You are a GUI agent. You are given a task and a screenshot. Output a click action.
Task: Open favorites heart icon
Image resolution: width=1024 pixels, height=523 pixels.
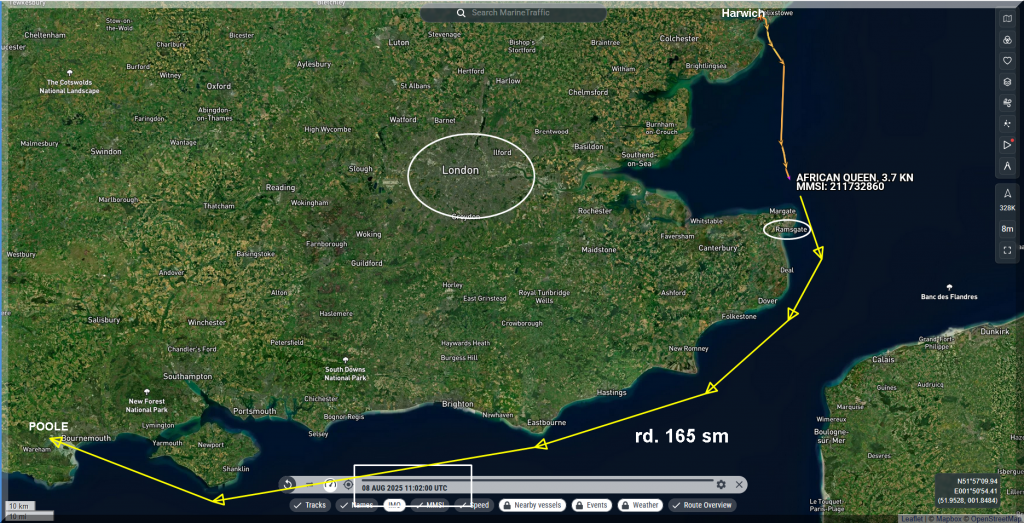pos(1007,60)
